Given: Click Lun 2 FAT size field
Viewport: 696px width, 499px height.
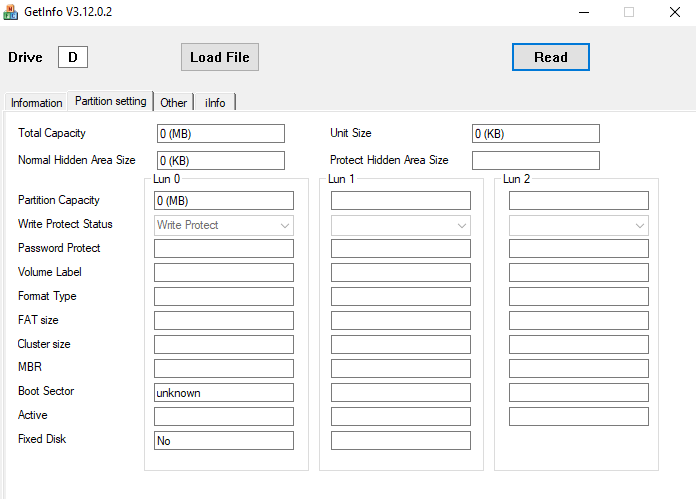Looking at the screenshot, I should coord(578,321).
